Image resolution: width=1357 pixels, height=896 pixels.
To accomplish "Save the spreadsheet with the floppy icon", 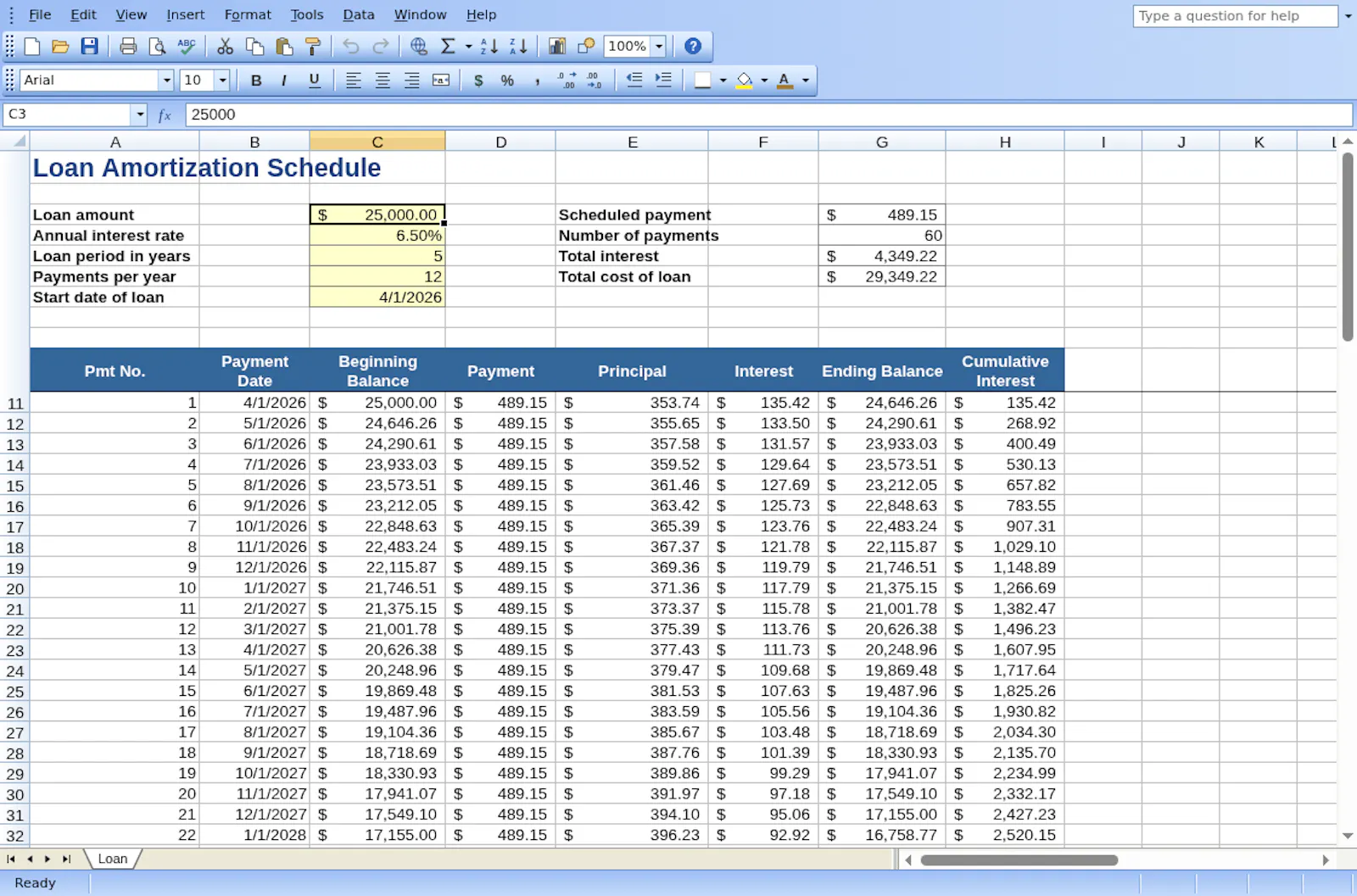I will (89, 47).
